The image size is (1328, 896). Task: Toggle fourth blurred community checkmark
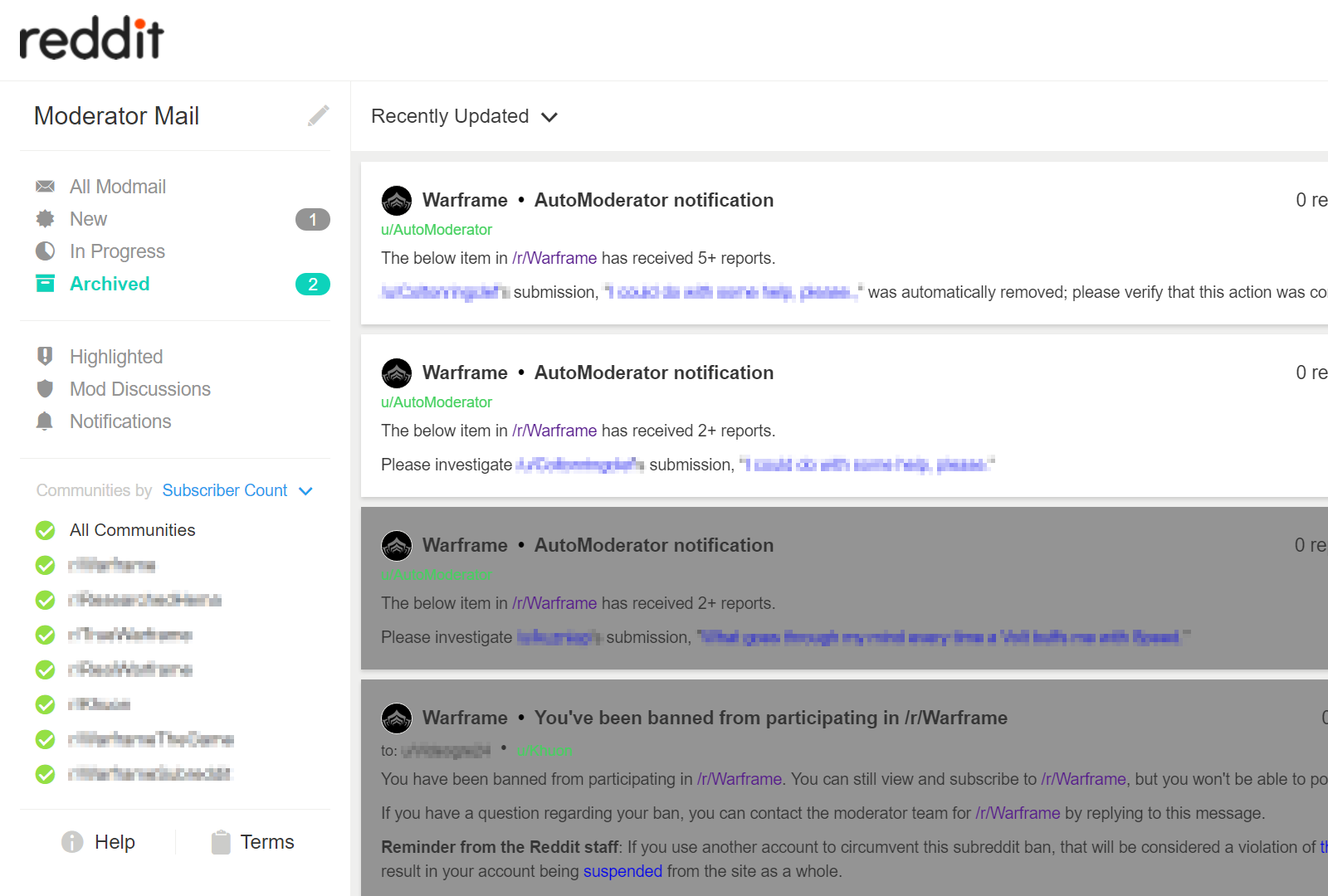point(46,670)
